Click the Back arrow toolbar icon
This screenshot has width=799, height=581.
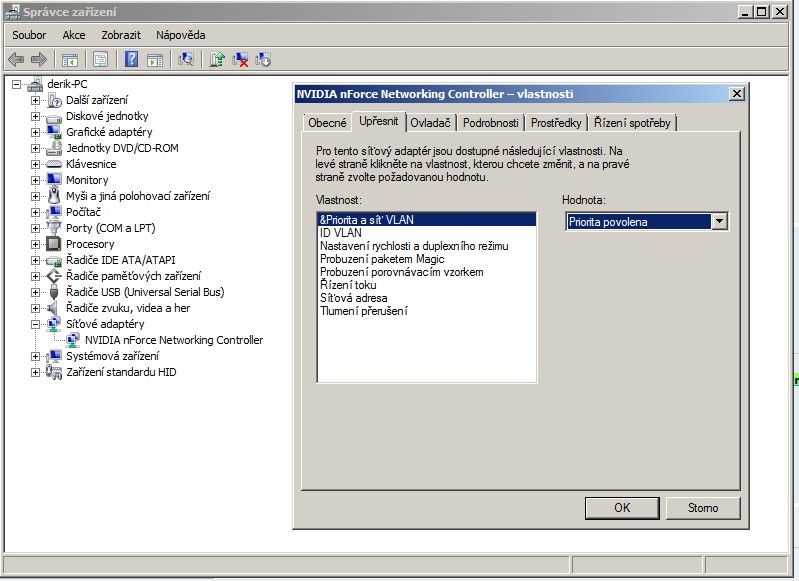point(16,60)
